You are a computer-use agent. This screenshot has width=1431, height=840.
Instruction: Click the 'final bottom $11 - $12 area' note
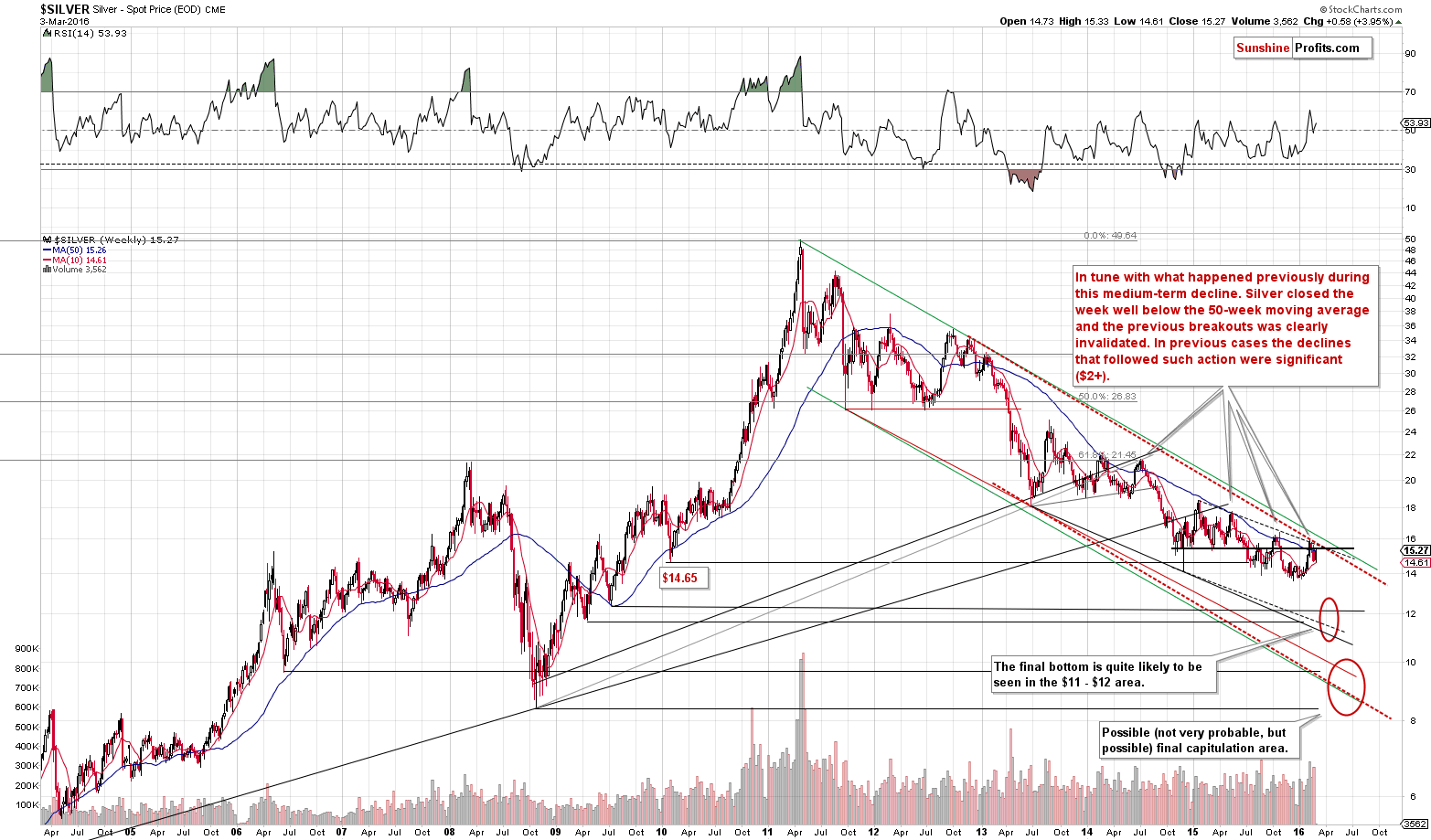[x=1104, y=675]
